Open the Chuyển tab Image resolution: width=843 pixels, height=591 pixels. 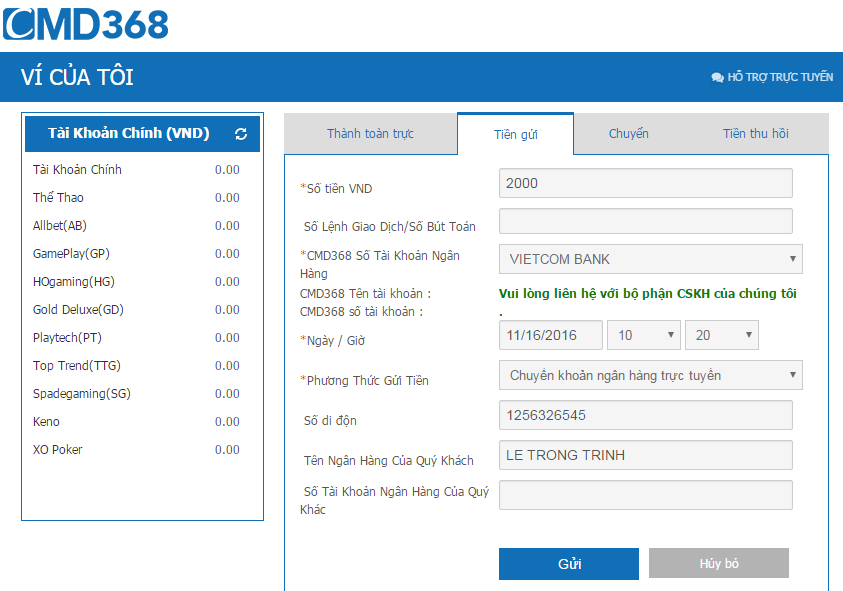pos(628,133)
